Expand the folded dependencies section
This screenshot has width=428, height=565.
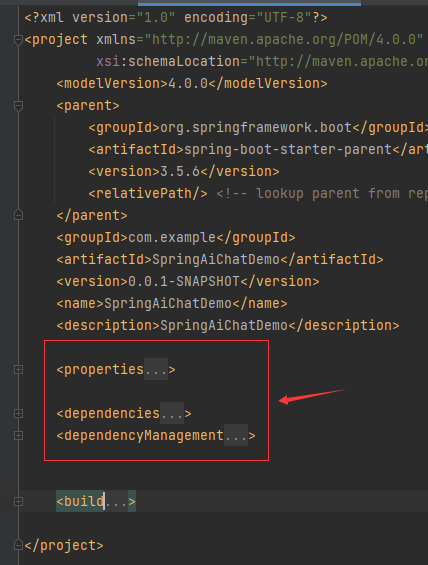click(18, 414)
